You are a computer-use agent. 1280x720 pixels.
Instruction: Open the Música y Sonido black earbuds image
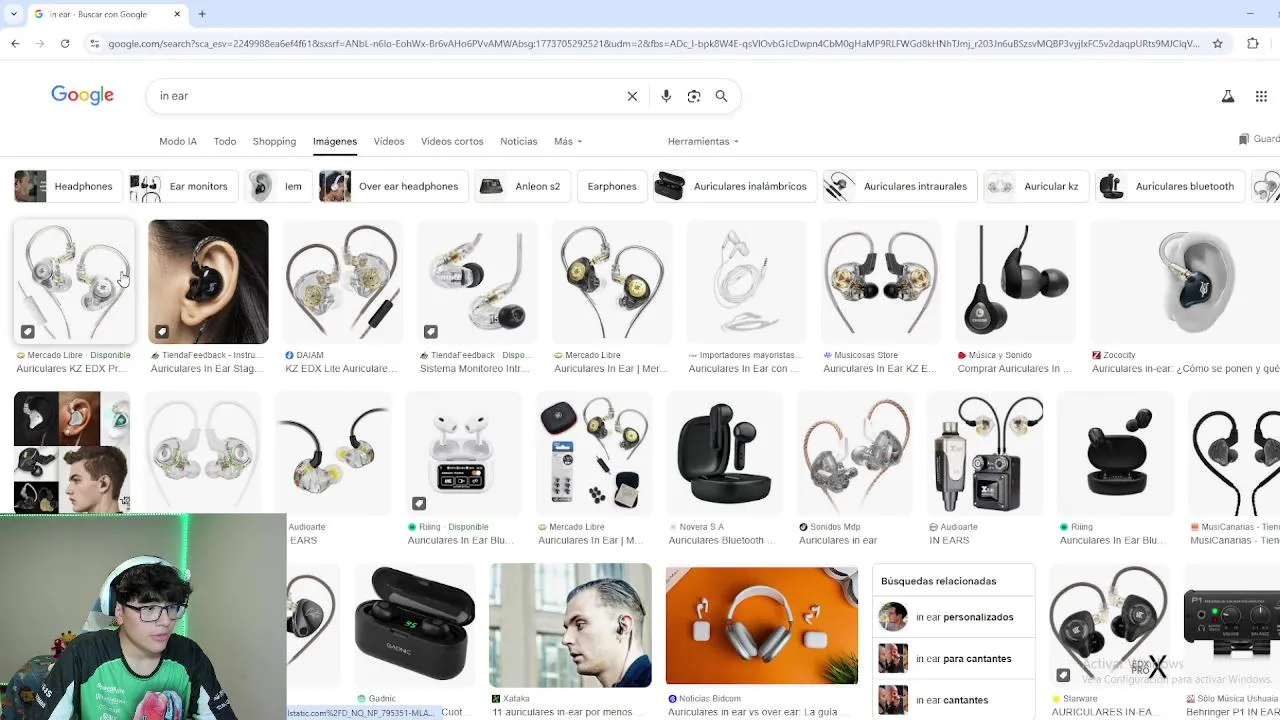1015,282
